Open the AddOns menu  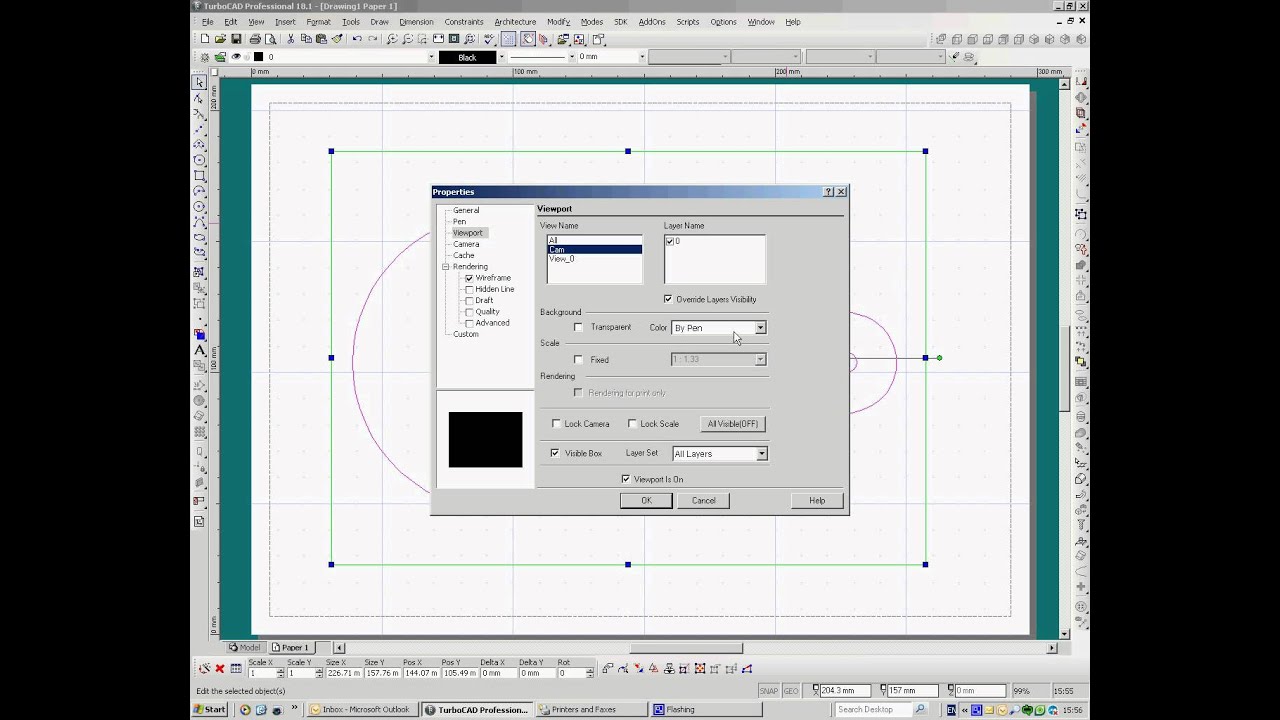652,22
